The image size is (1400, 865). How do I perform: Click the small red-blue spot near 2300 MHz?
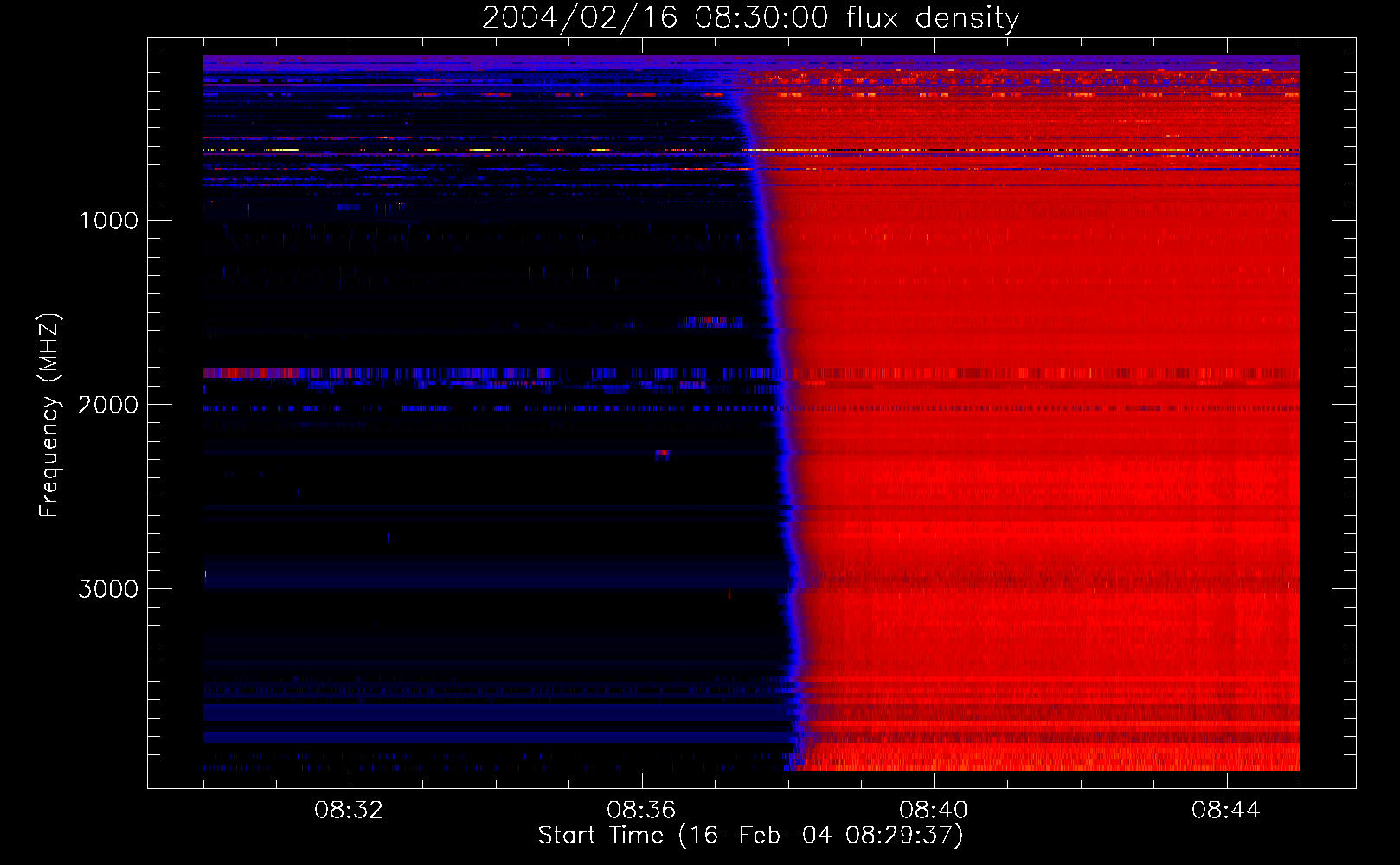[662, 452]
